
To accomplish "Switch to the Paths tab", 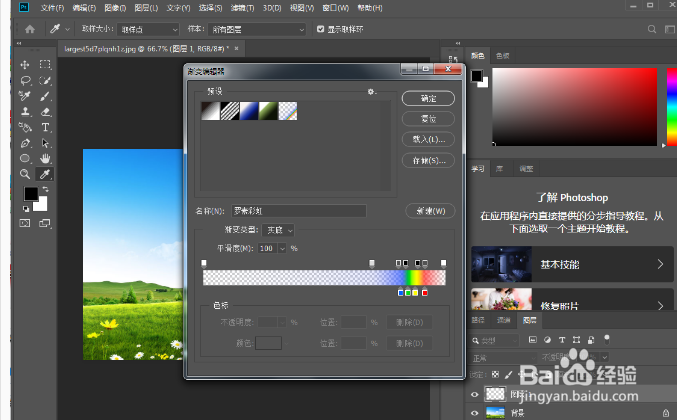I will (478, 320).
